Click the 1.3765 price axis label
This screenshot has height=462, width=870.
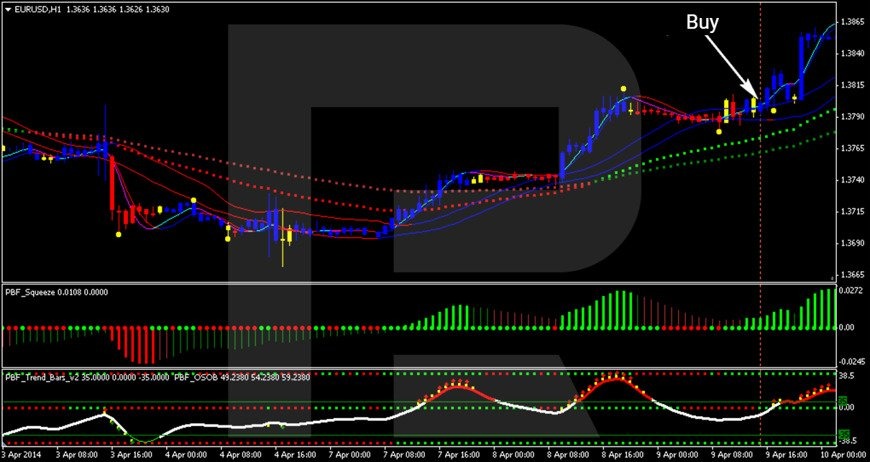(x=852, y=149)
